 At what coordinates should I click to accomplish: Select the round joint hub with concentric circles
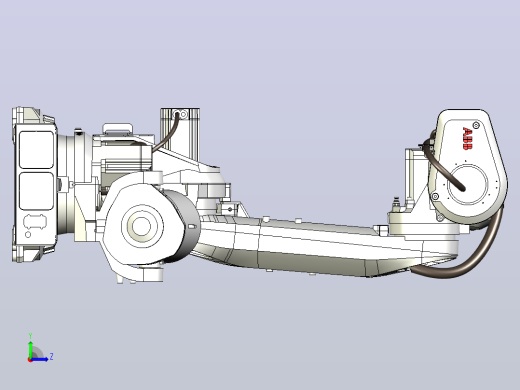point(142,226)
